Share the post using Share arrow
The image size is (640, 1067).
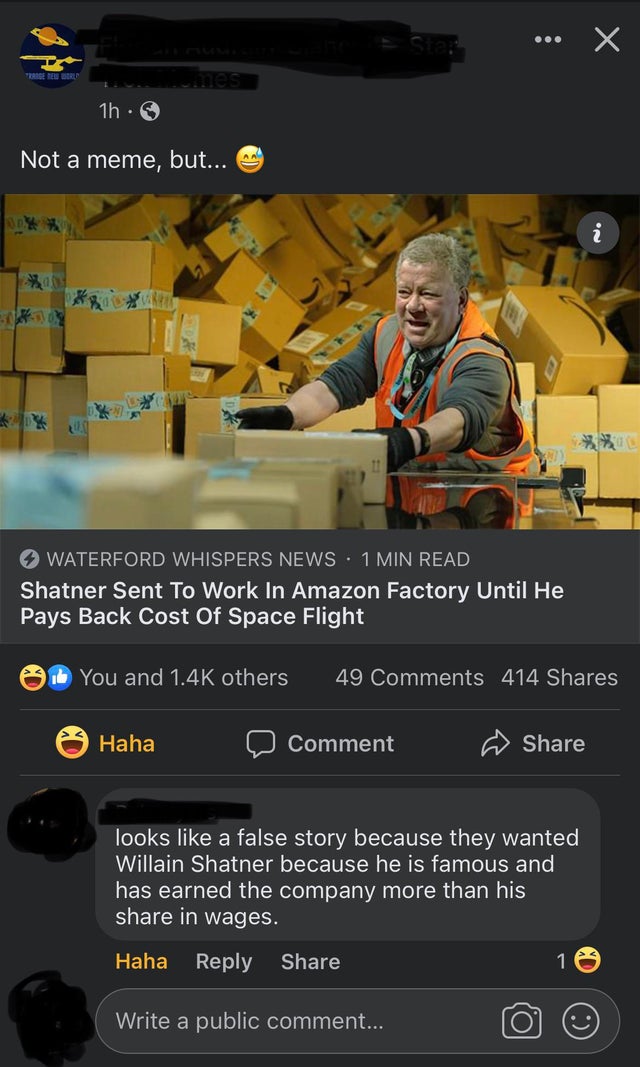coord(533,743)
